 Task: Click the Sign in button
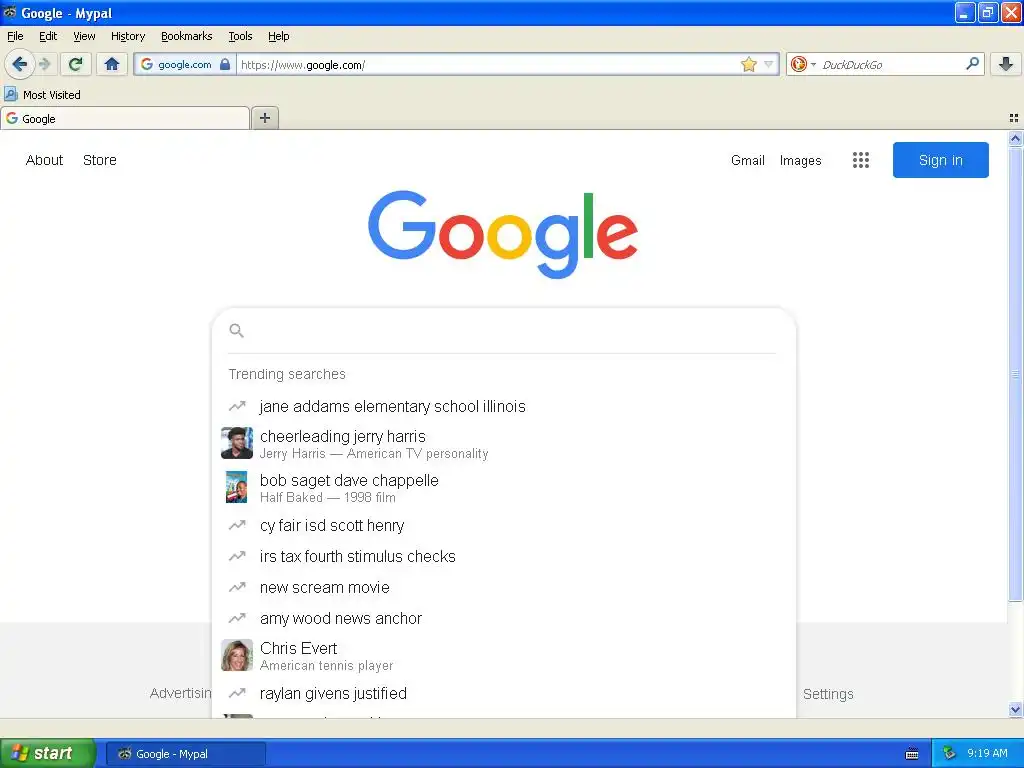tap(940, 160)
